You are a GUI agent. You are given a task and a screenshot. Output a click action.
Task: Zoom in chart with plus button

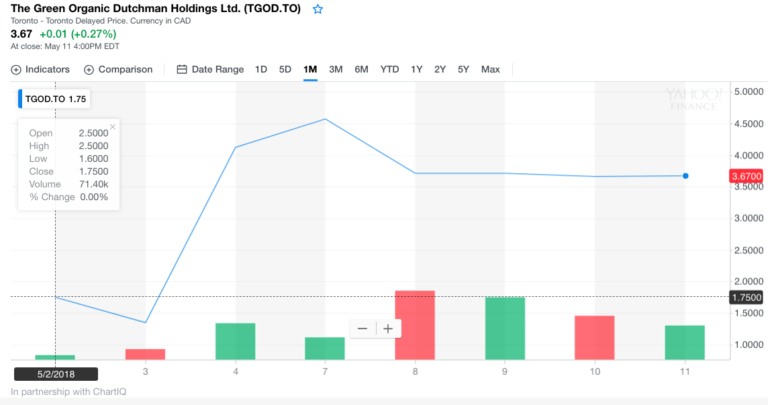387,329
